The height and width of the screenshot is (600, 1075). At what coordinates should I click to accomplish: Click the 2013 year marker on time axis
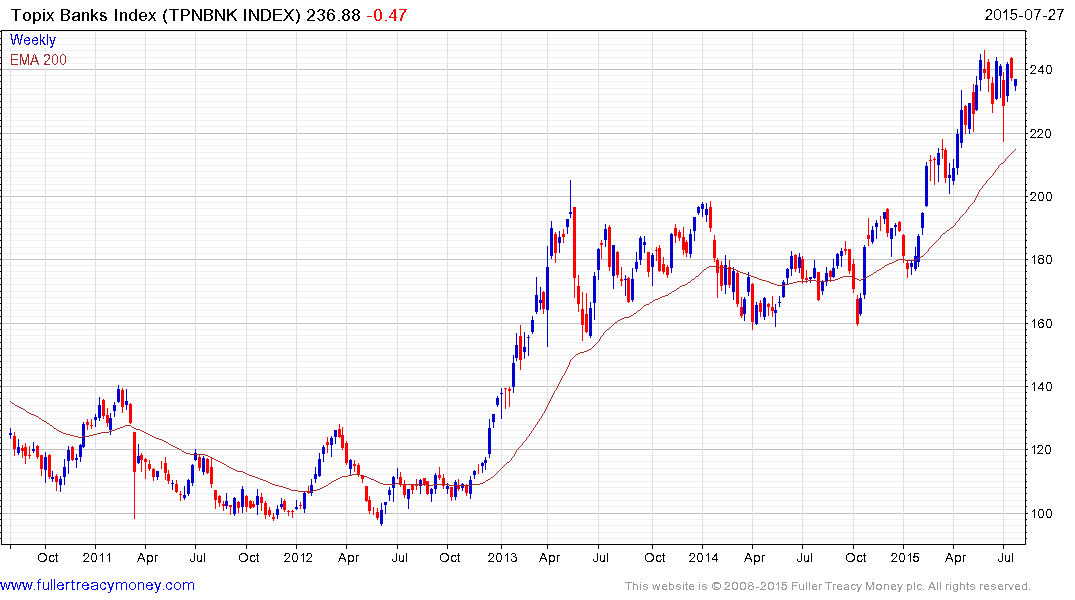click(x=500, y=557)
